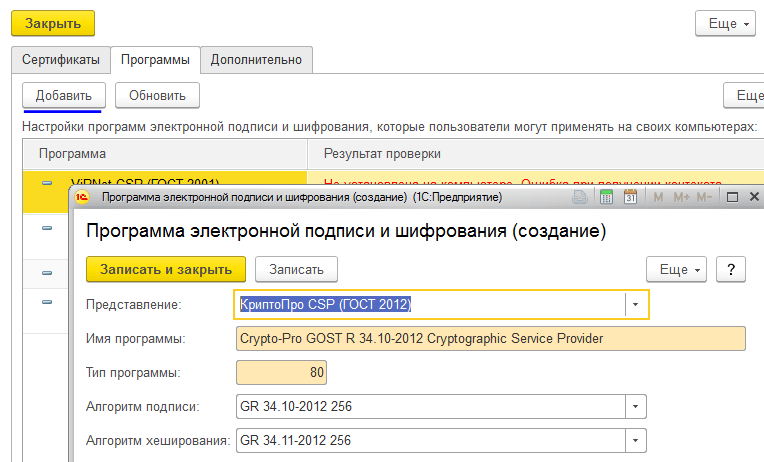This screenshot has height=462, width=764.
Task: Expand the Алгоритм хеширования dropdown arrow
Action: (635, 441)
